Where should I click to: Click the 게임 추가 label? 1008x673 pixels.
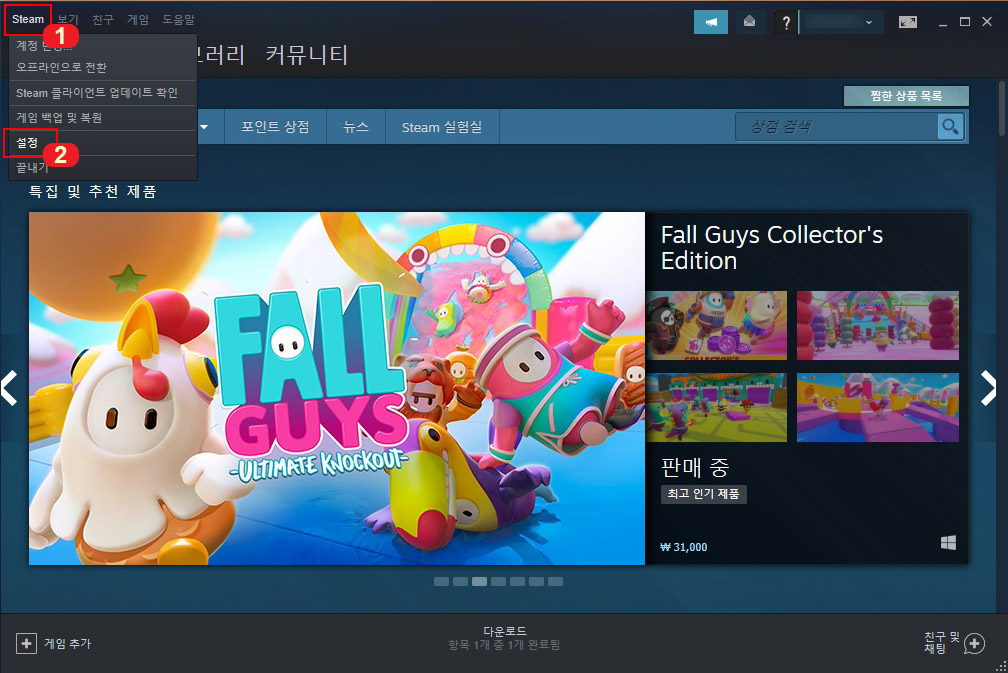pyautogui.click(x=68, y=643)
